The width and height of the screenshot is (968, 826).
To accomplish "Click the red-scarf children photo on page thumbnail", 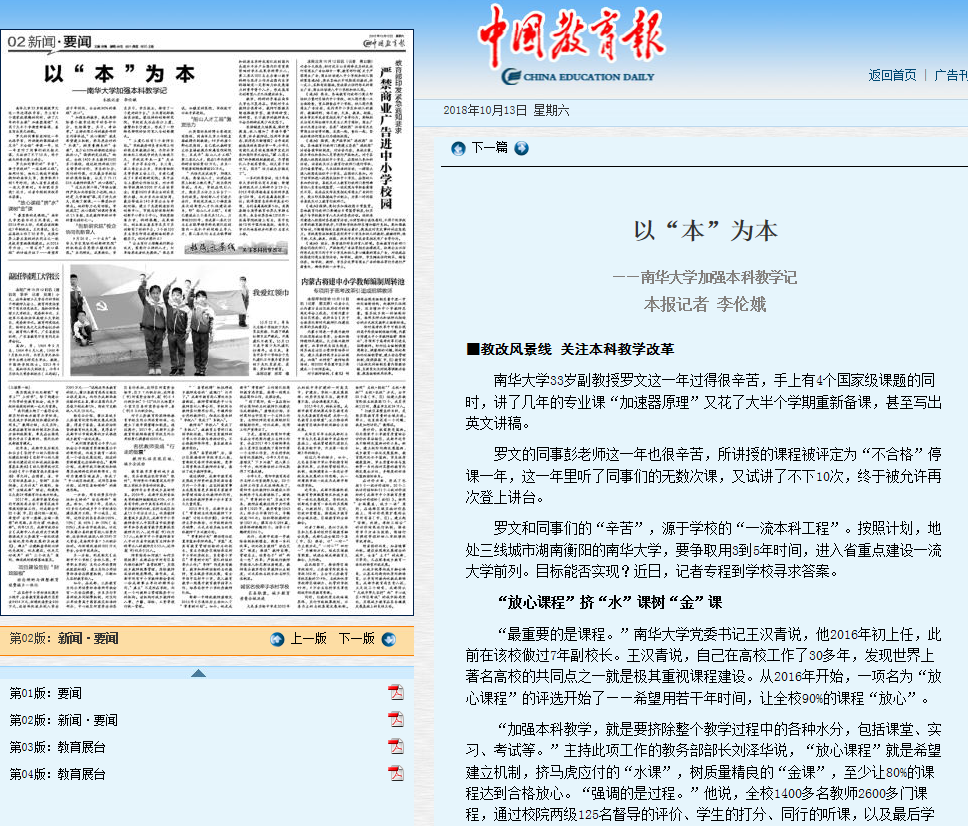I will click(158, 317).
